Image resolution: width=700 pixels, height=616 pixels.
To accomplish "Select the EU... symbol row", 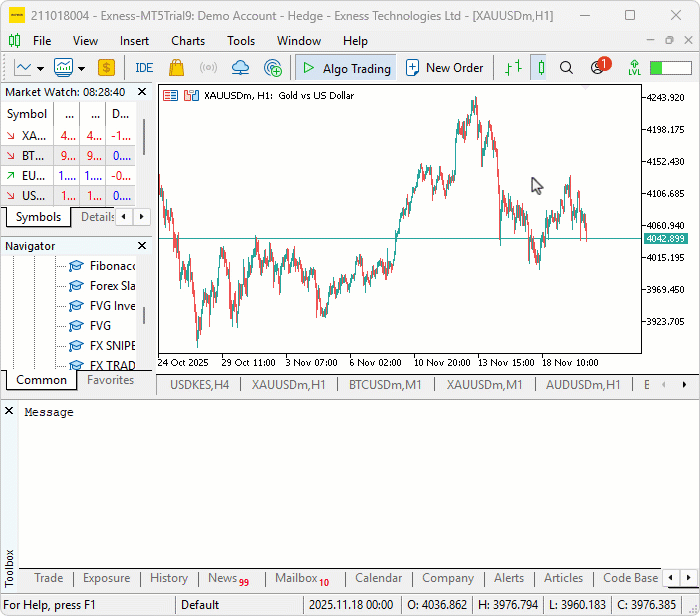I will coord(68,175).
